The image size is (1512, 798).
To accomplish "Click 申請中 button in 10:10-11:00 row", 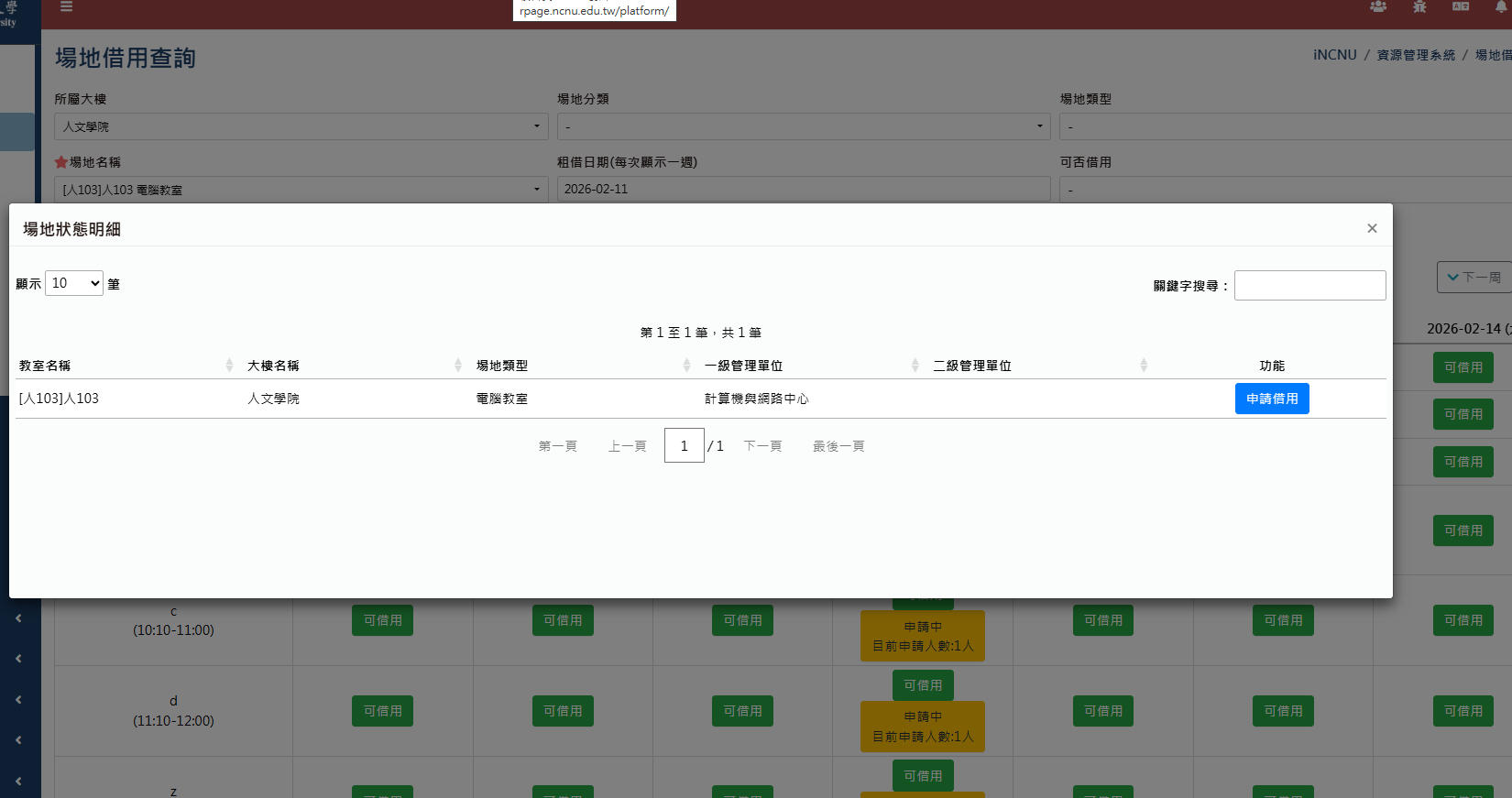I will [923, 636].
